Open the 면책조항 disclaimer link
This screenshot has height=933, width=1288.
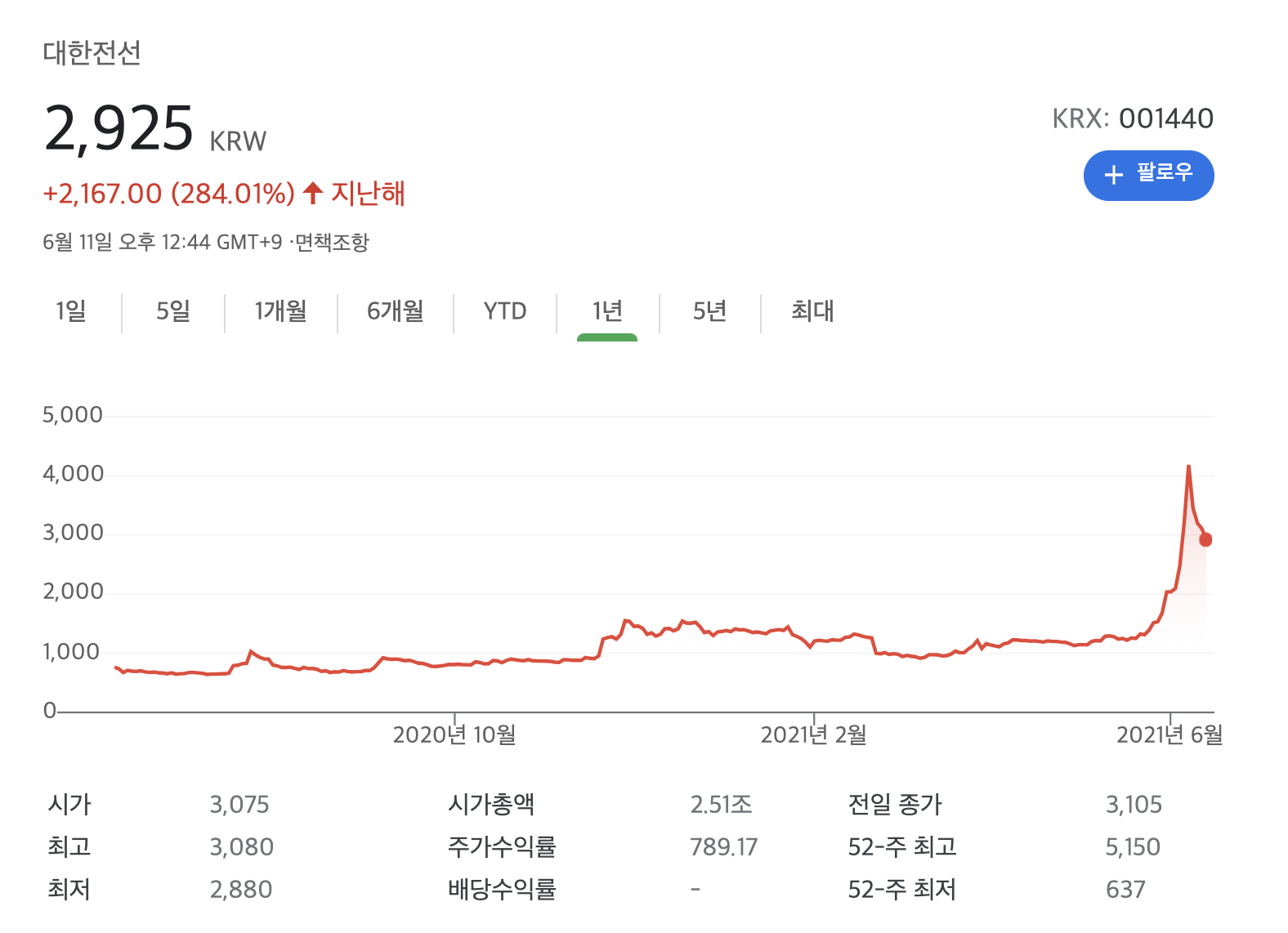pos(332,242)
